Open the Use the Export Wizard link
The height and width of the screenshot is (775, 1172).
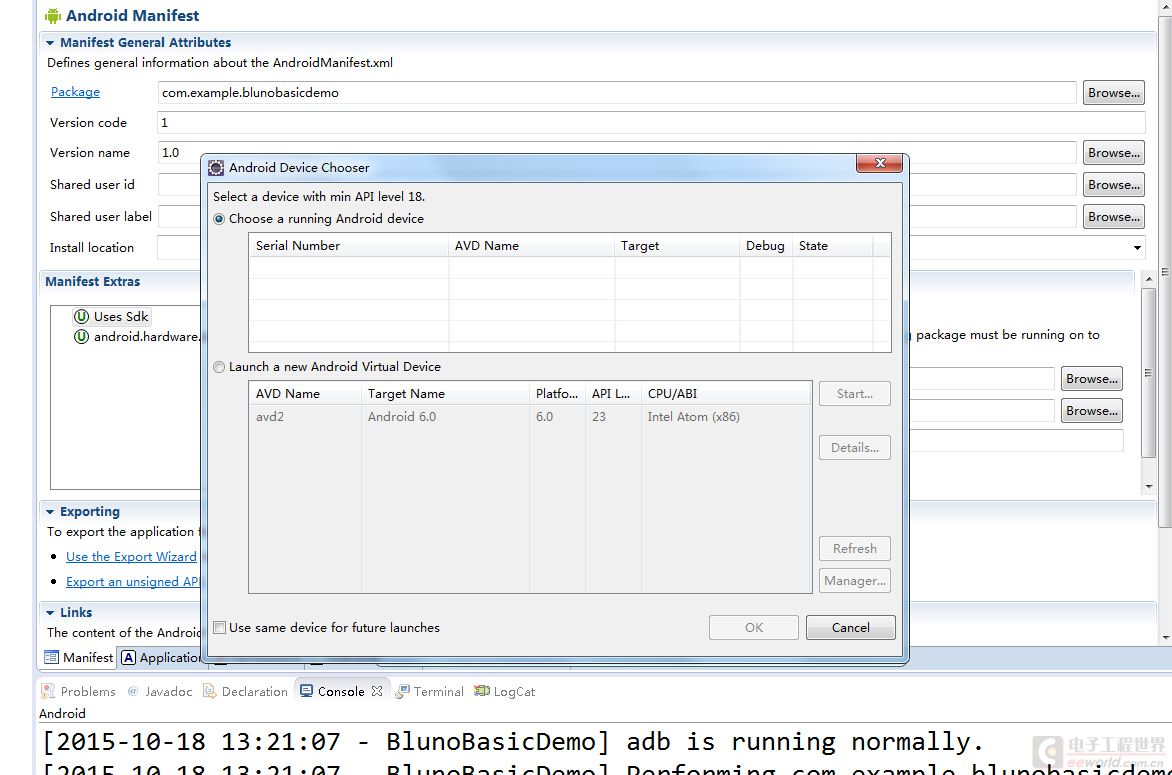[132, 557]
